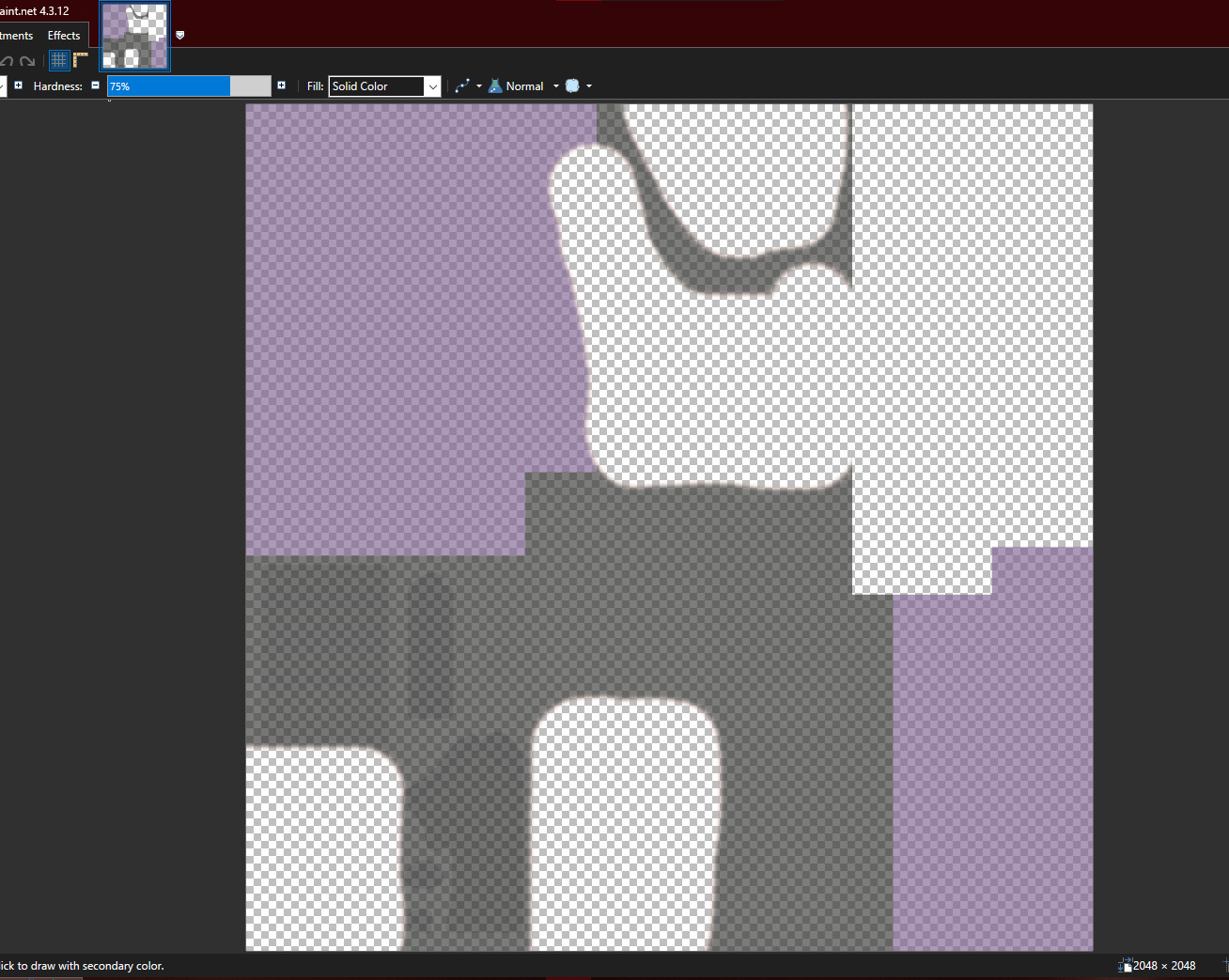Open the Effects menu

click(x=64, y=35)
